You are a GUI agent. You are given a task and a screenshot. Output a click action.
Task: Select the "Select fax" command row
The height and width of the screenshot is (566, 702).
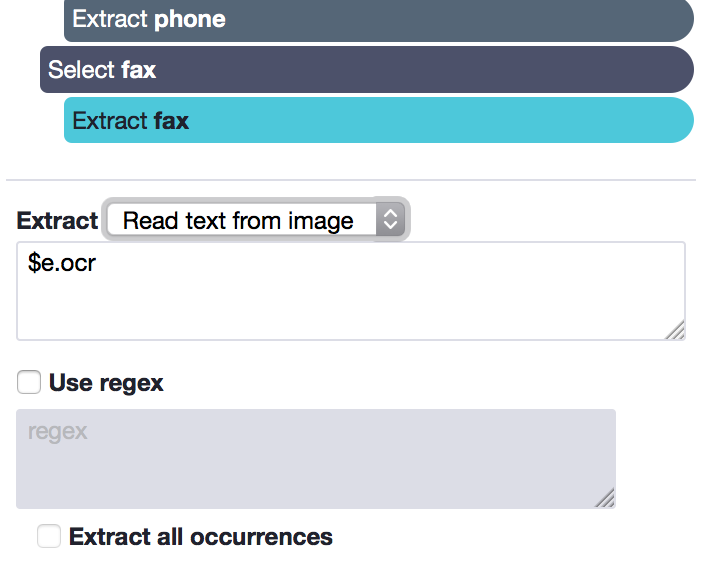click(x=367, y=69)
